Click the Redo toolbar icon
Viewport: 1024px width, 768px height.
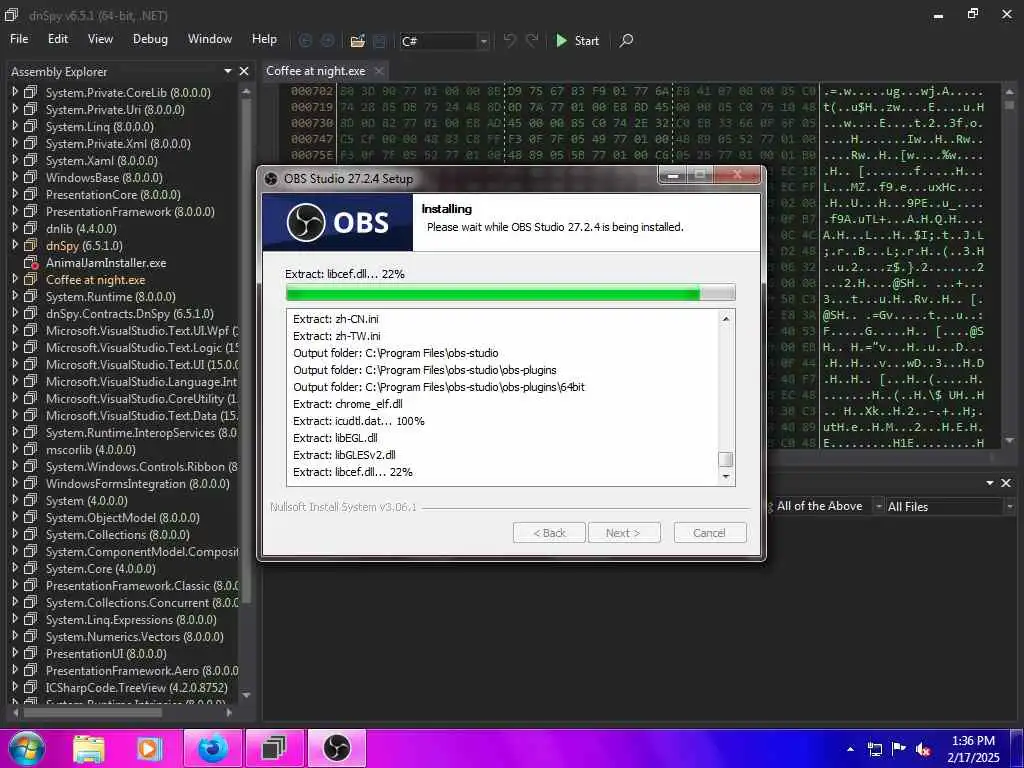pyautogui.click(x=532, y=40)
